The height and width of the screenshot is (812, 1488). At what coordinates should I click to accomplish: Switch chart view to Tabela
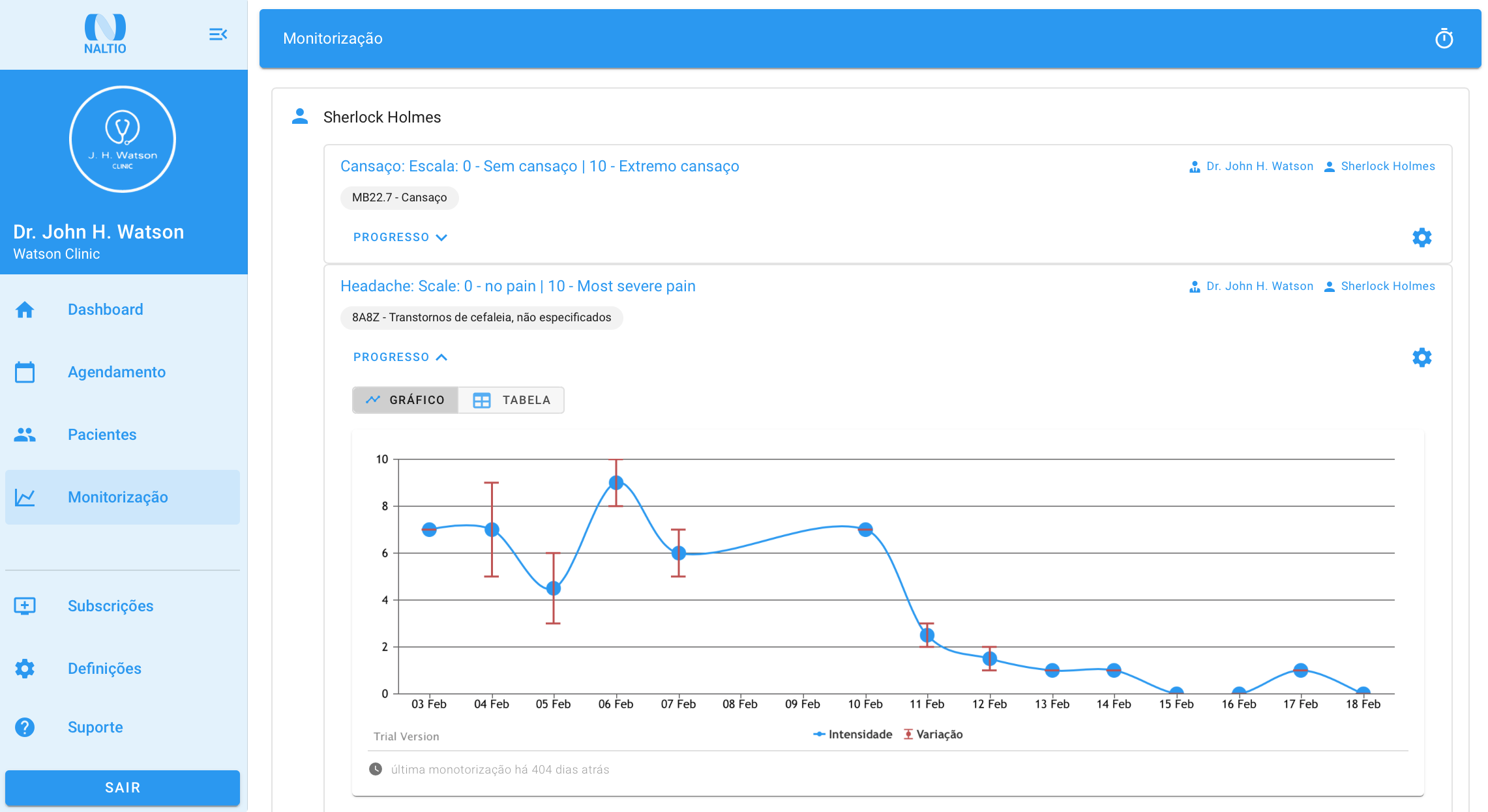click(512, 400)
